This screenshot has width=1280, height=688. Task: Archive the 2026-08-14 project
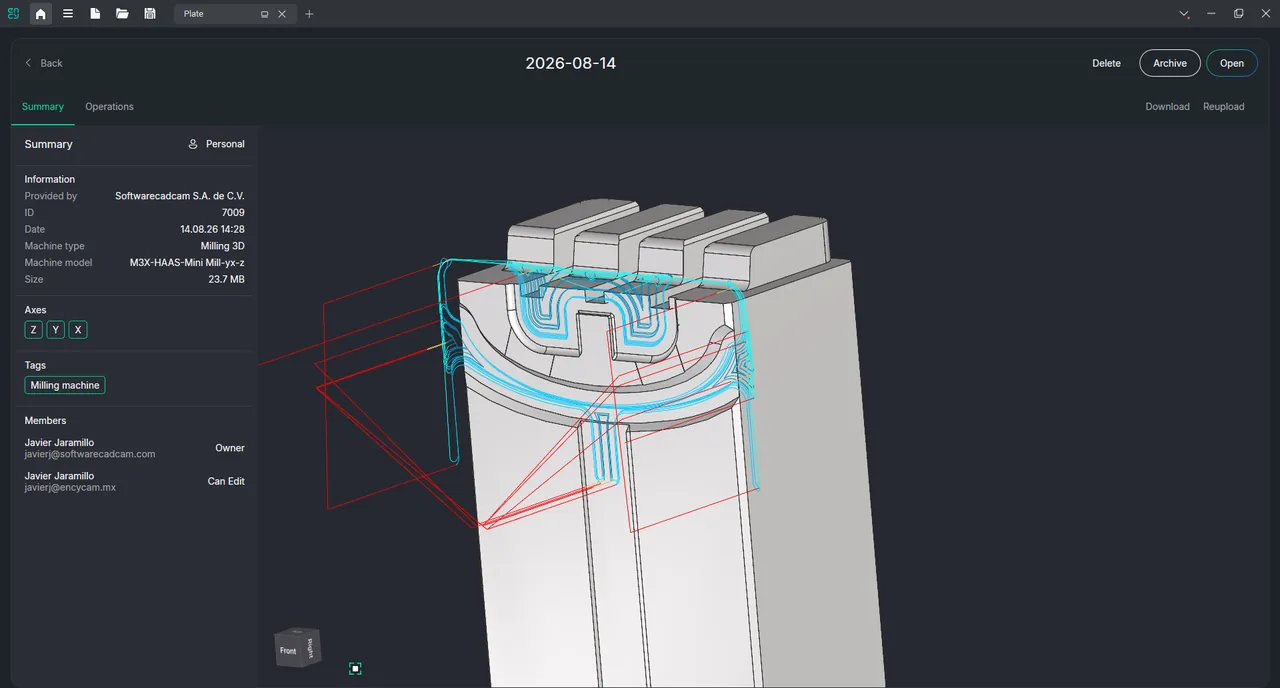pyautogui.click(x=1170, y=63)
